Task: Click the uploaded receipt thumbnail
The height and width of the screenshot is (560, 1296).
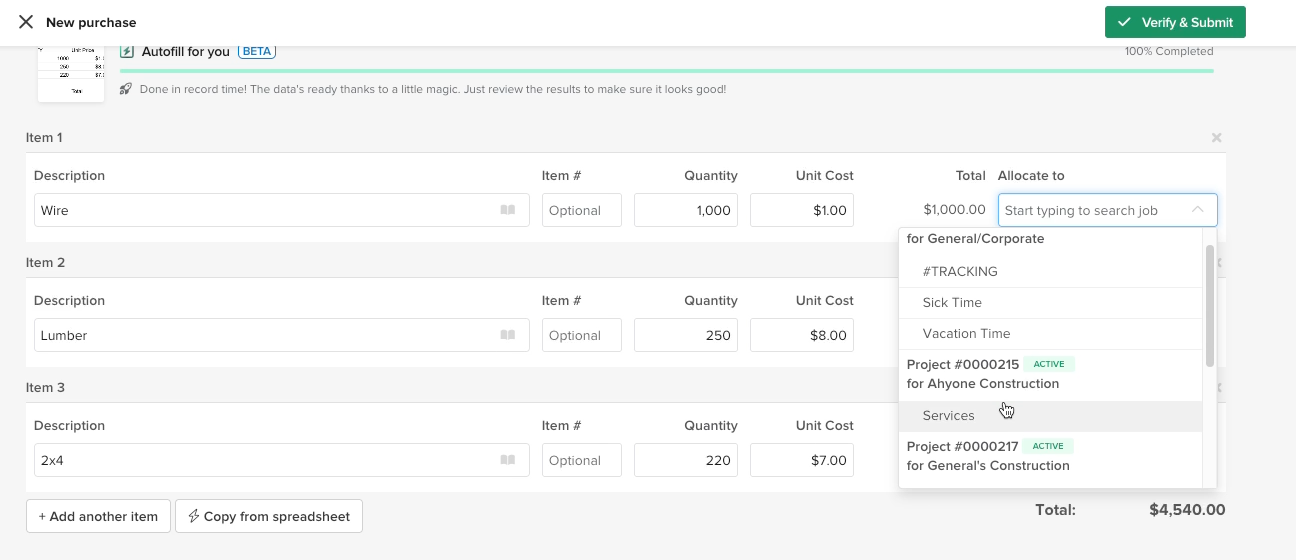Action: tap(71, 74)
